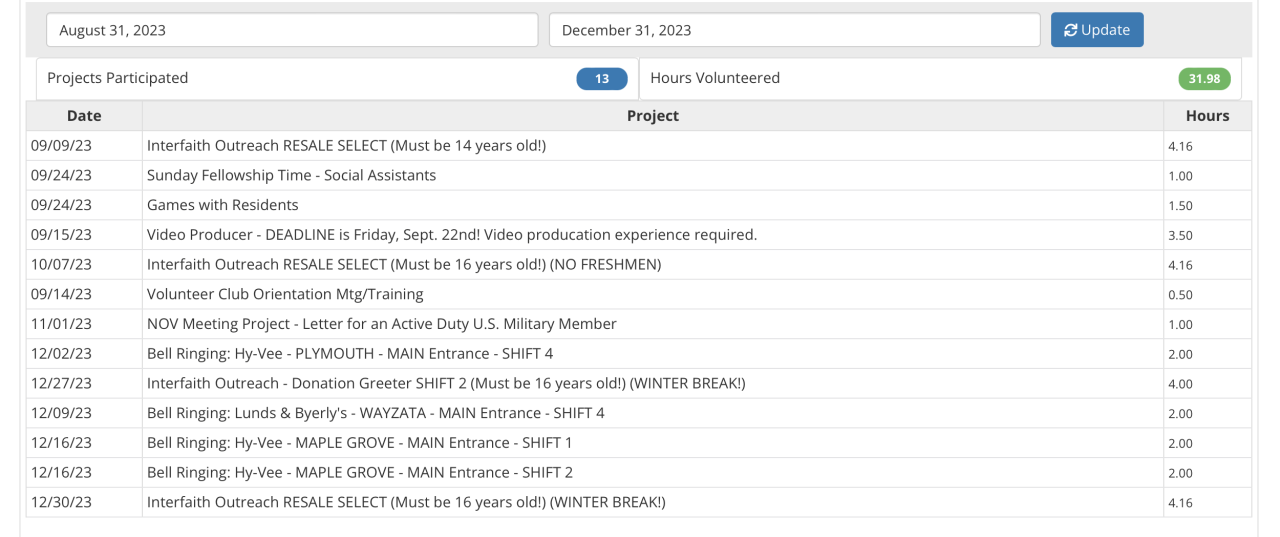Click the Project column header
This screenshot has width=1280, height=537.
pyautogui.click(x=652, y=116)
